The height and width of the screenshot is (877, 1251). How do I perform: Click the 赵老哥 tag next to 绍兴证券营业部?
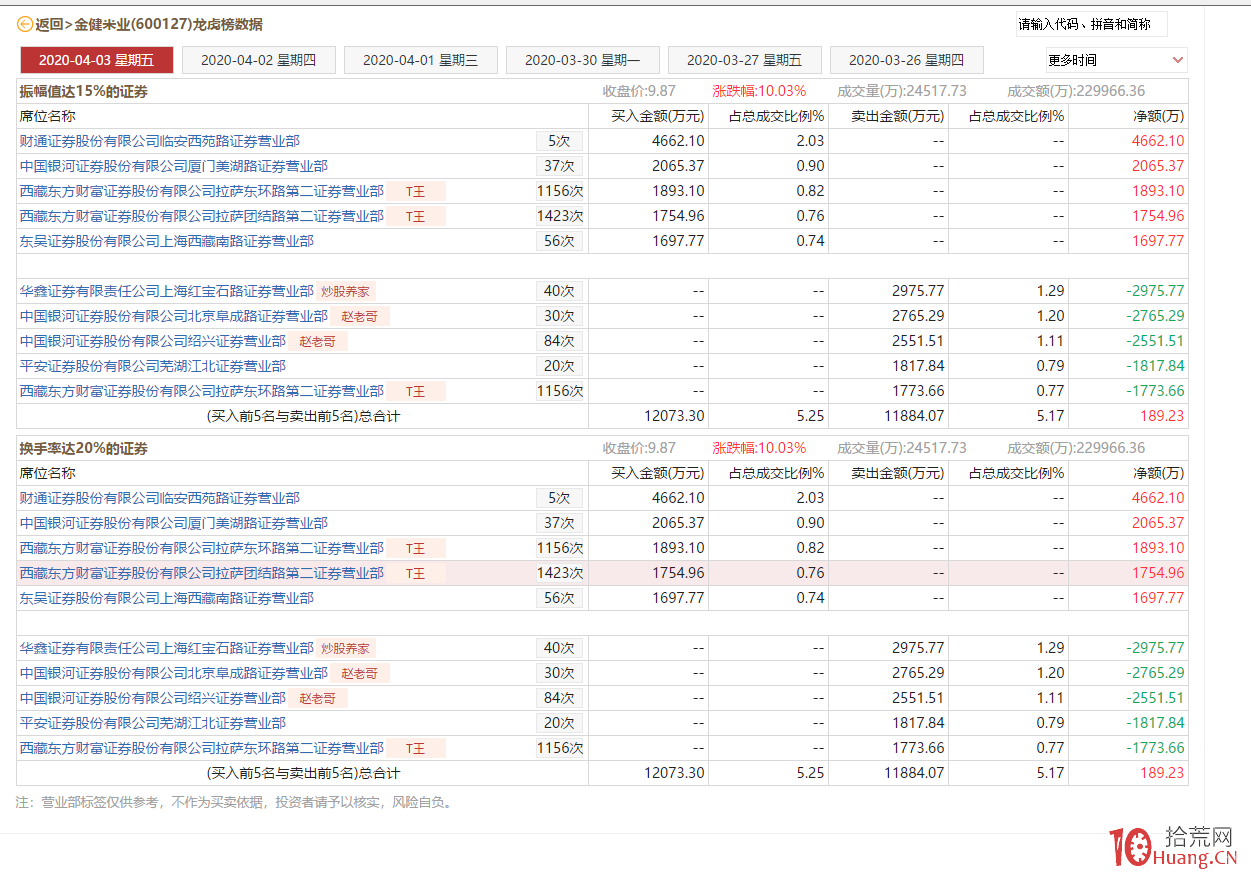(317, 340)
